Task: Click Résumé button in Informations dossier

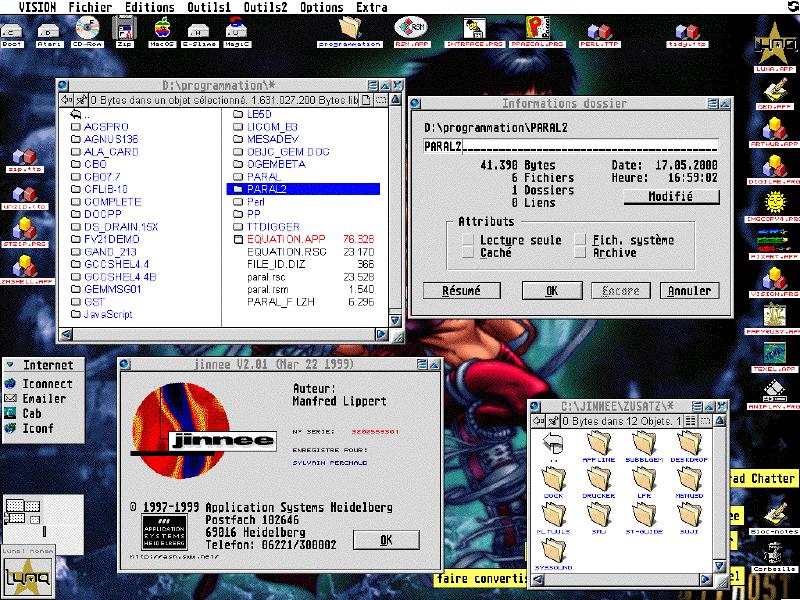Action: (462, 291)
